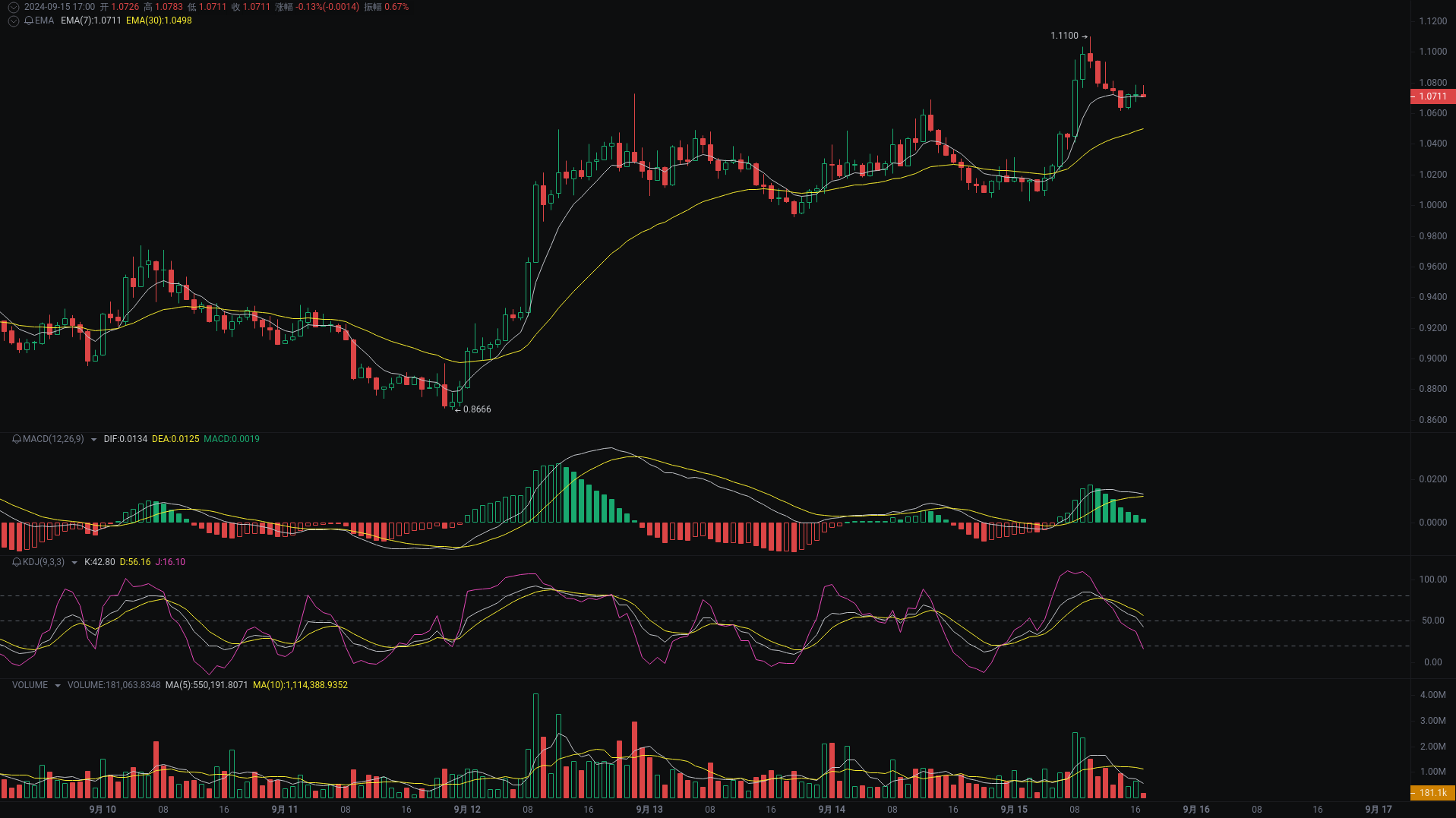Click the 1.1100 high price annotation
Screen dimensions: 1456x818
tap(1064, 35)
